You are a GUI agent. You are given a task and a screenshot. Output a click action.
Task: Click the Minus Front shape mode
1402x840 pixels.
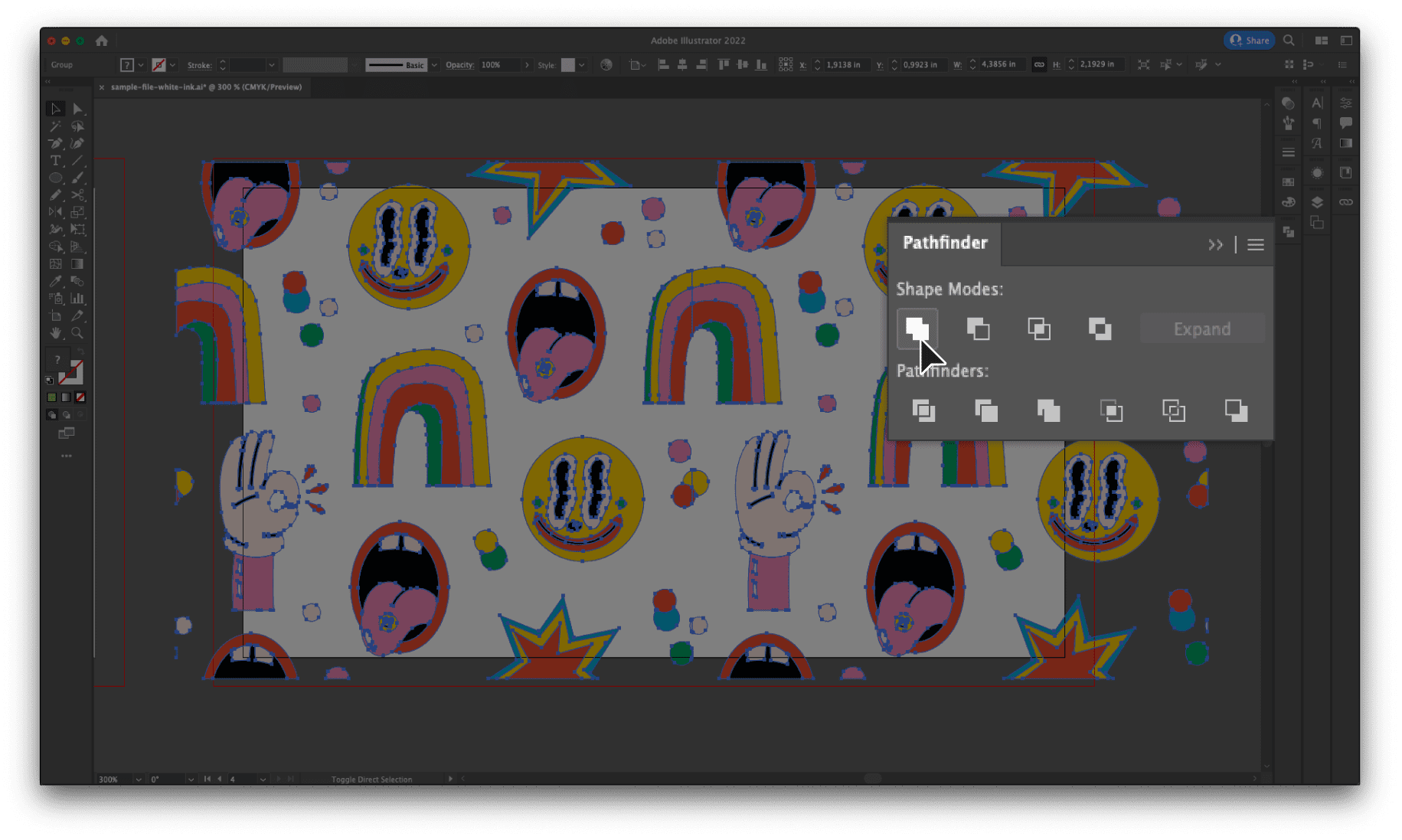point(978,329)
